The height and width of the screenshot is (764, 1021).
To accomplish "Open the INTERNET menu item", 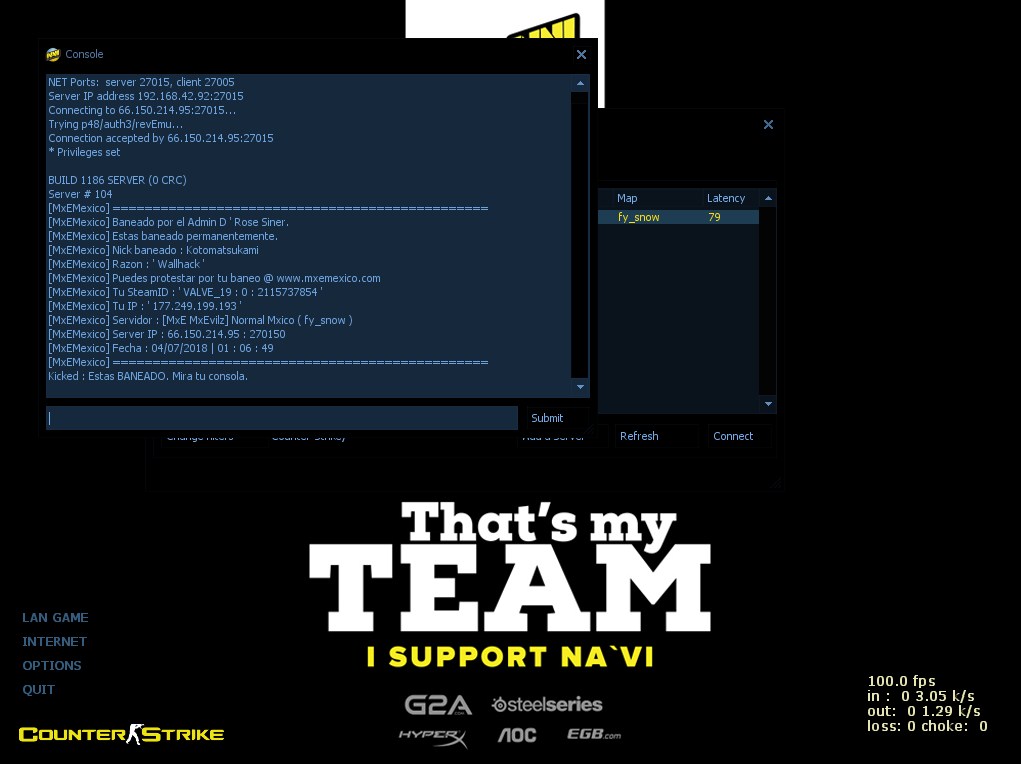I will 55,642.
